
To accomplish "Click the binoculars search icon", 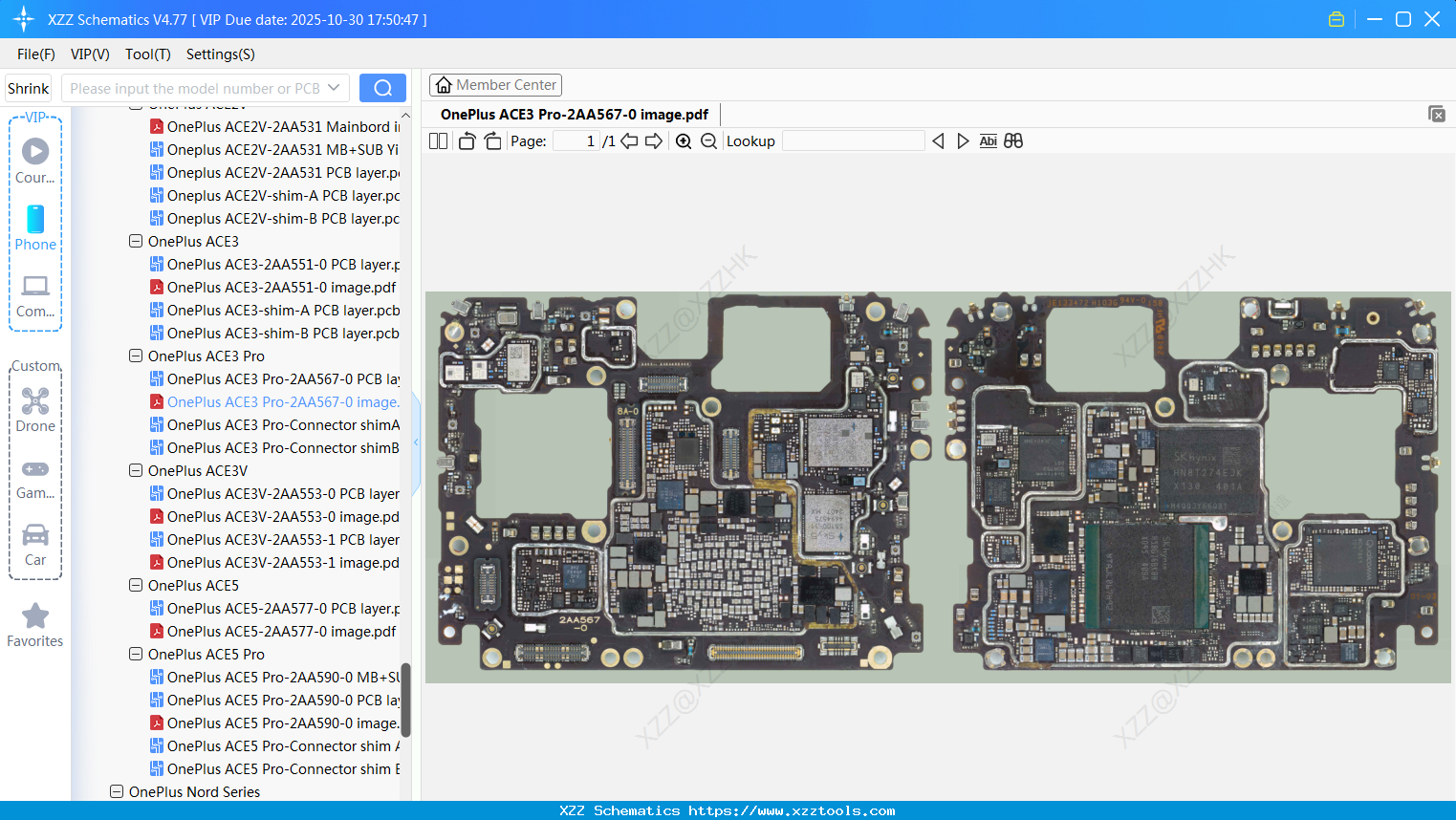I will click(x=1013, y=141).
